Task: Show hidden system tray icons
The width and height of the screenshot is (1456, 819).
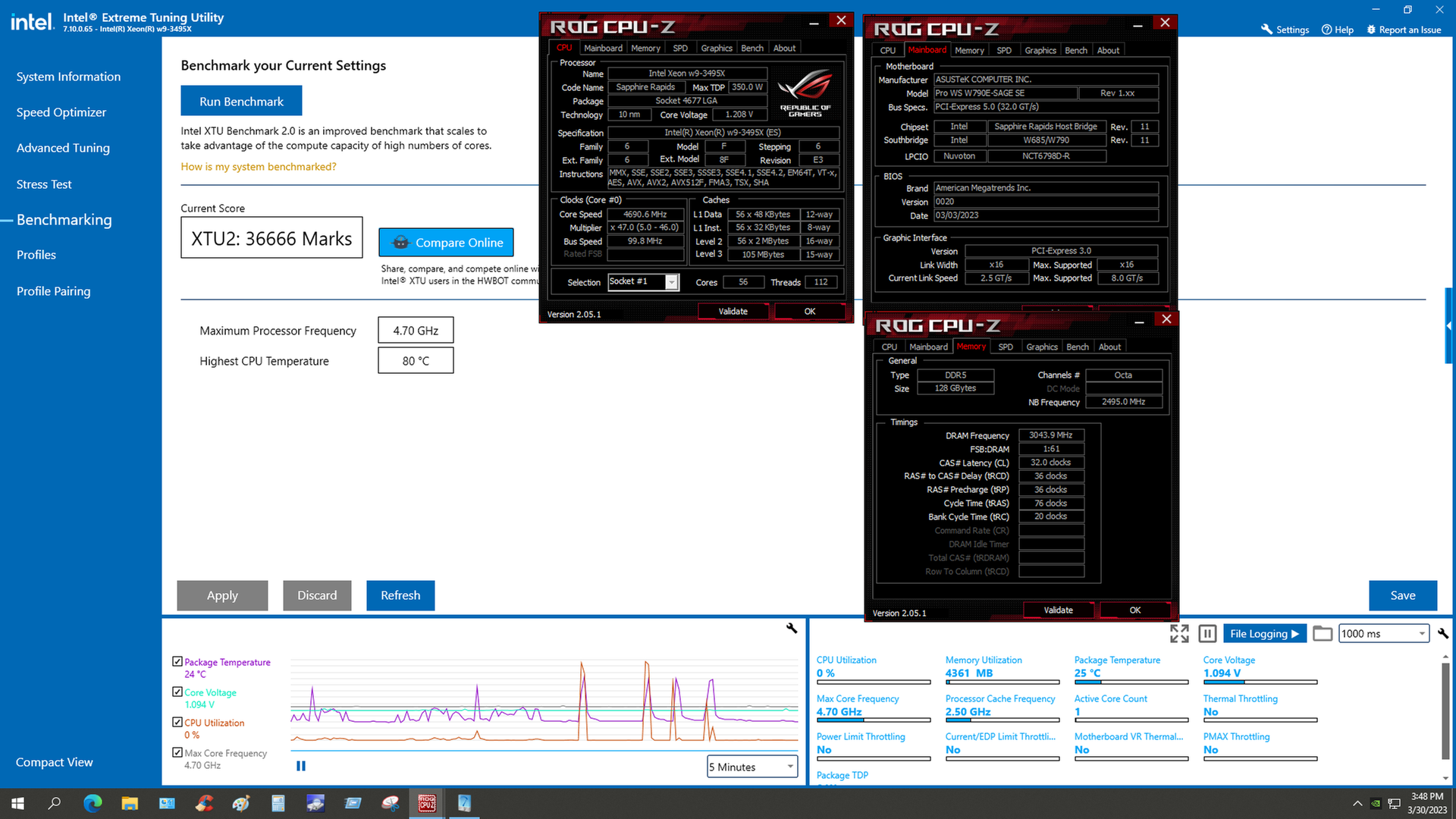Action: click(x=1357, y=804)
